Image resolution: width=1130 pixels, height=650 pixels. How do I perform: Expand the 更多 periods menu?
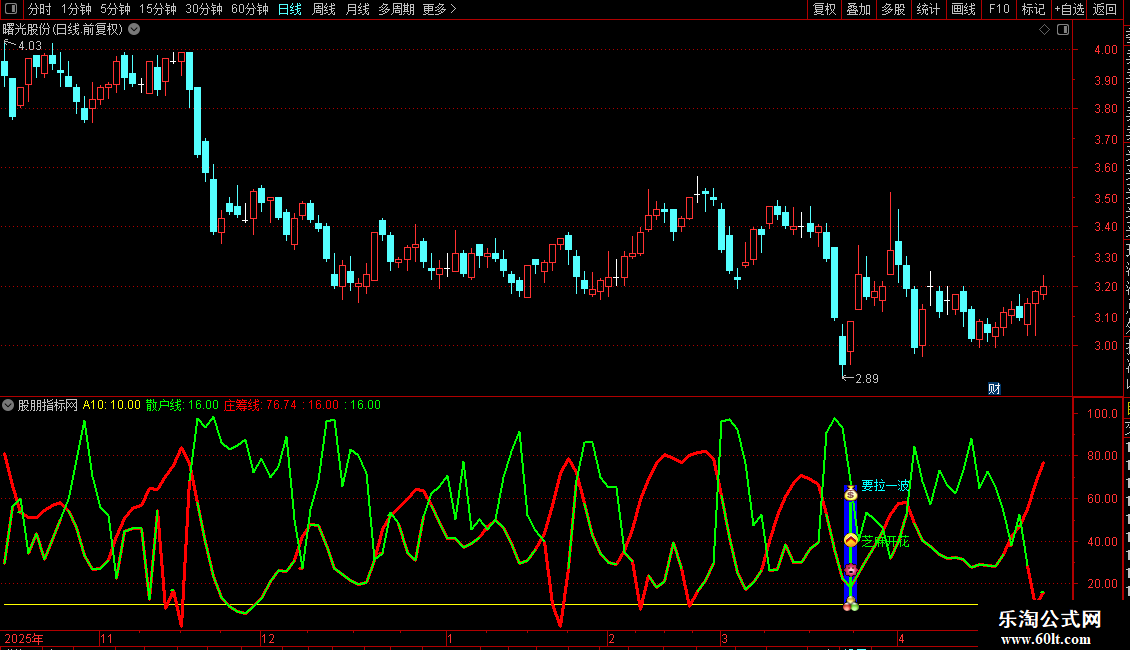click(x=440, y=9)
